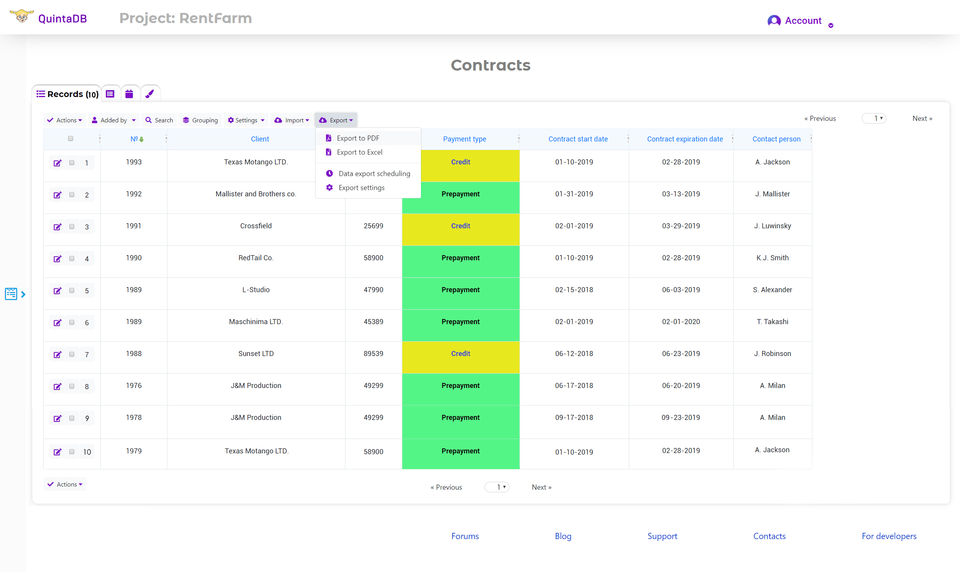
Task: Click the Search magnifier toolbar item
Action: [159, 120]
